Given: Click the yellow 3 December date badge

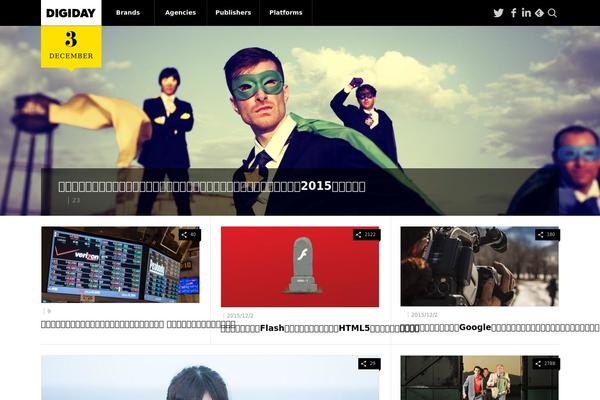Looking at the screenshot, I should pos(71,47).
